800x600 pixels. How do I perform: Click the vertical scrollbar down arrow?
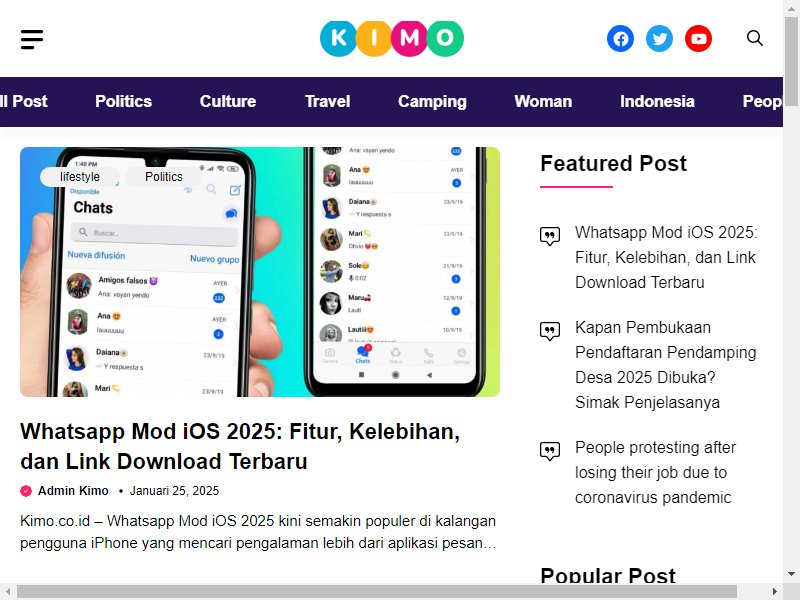(x=791, y=574)
